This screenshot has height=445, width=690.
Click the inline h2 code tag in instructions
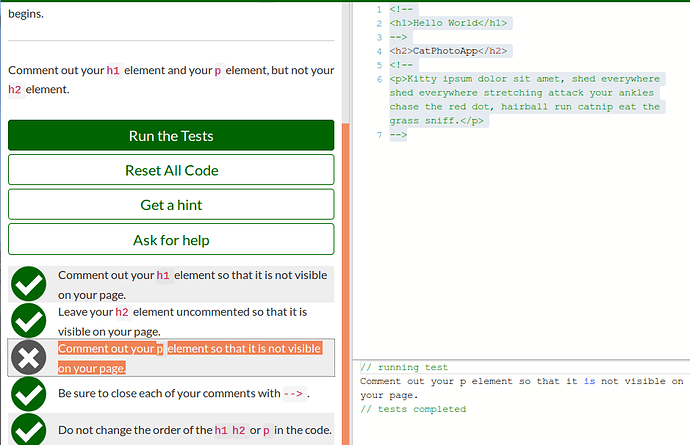15,89
